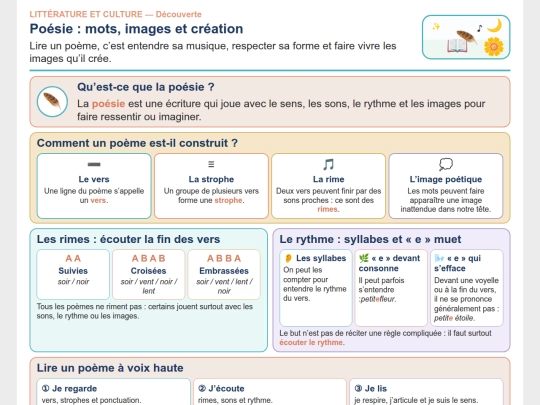
Task: Click "LITTÉRATURE ET CULTURE — Découverte" label
Action: tap(115, 14)
